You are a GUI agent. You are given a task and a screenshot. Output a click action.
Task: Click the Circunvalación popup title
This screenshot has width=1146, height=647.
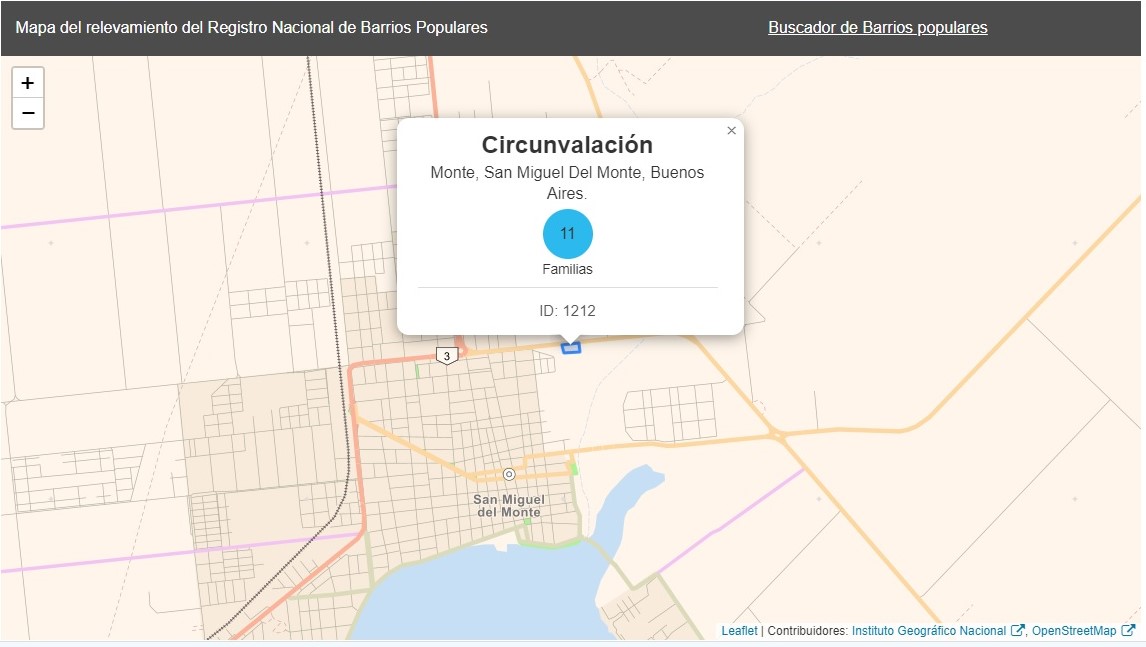click(x=567, y=144)
